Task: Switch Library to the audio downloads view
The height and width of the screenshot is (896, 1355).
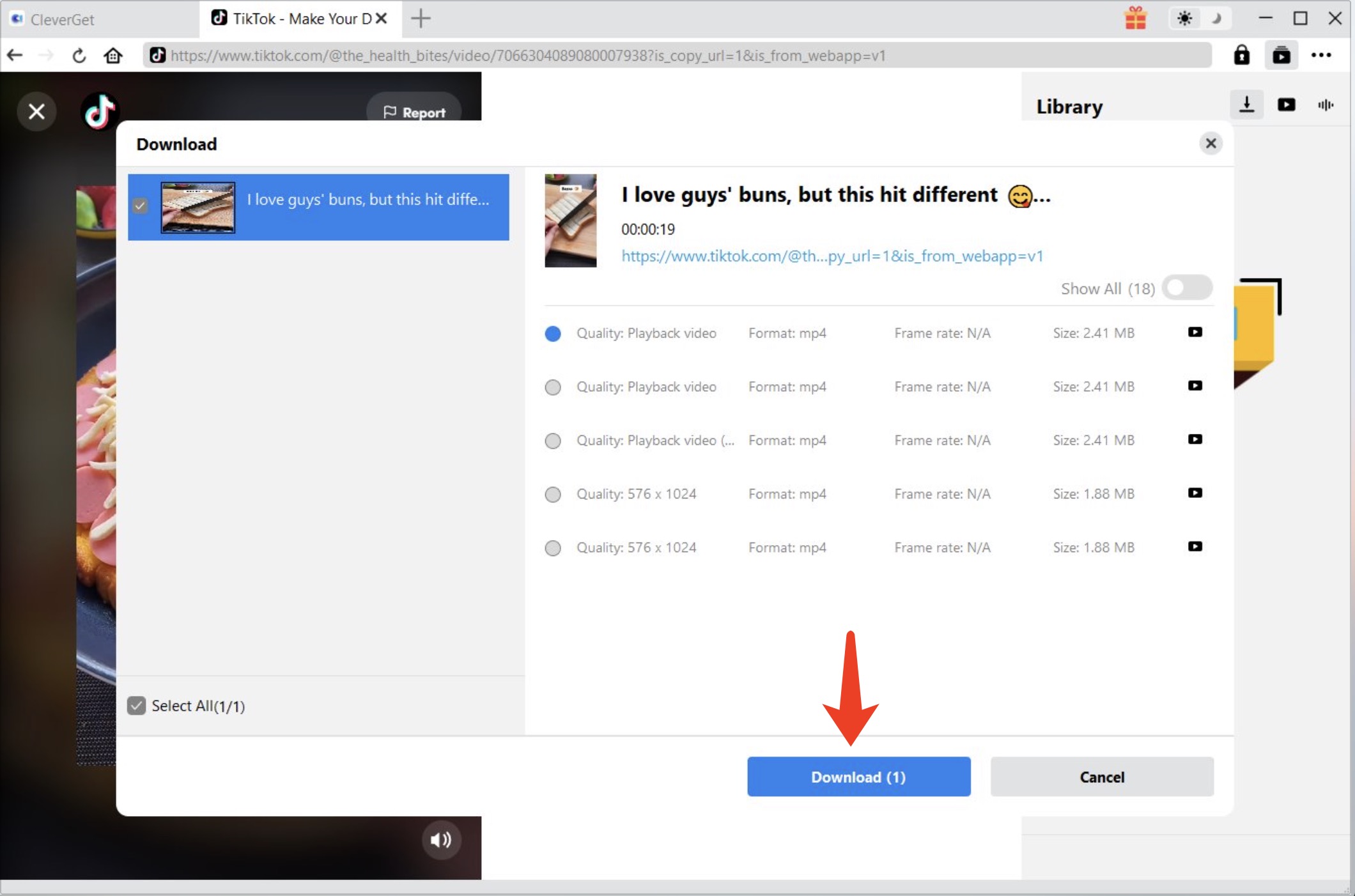Action: (x=1326, y=105)
